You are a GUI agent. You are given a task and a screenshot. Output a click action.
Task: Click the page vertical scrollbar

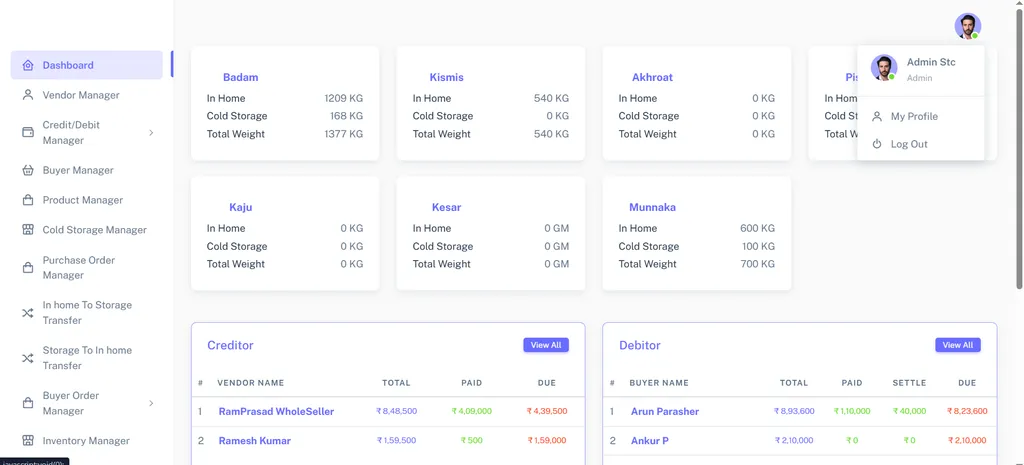pos(1019,150)
